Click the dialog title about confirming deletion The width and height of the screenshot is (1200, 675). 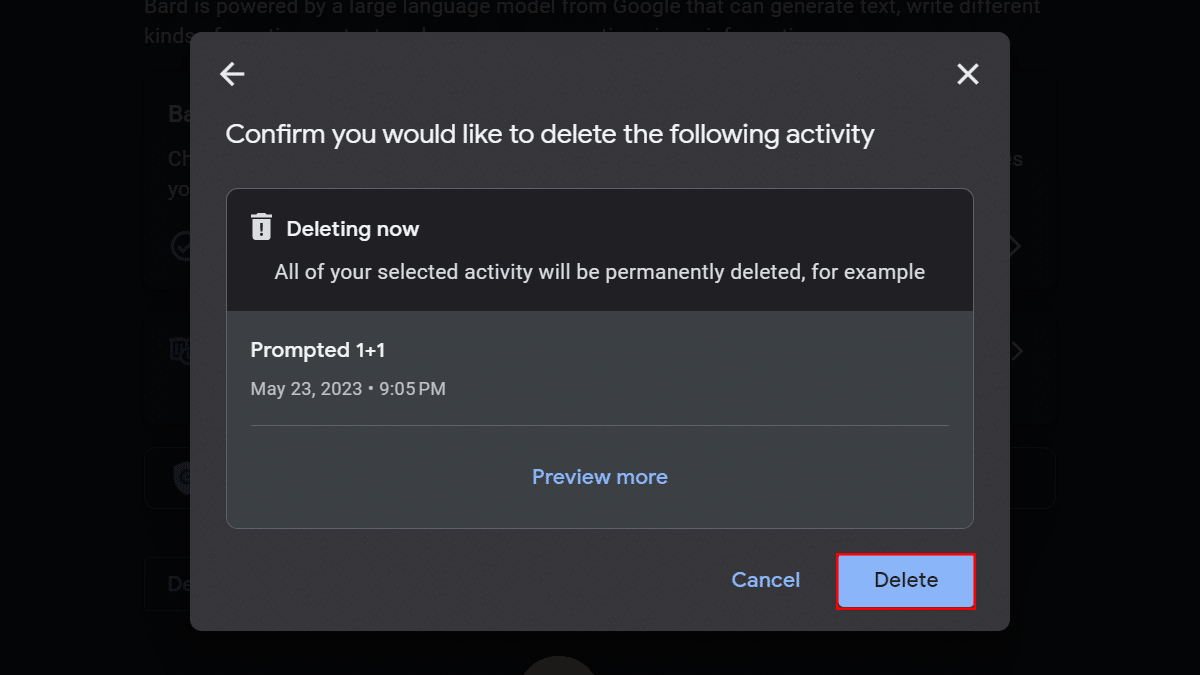(550, 134)
